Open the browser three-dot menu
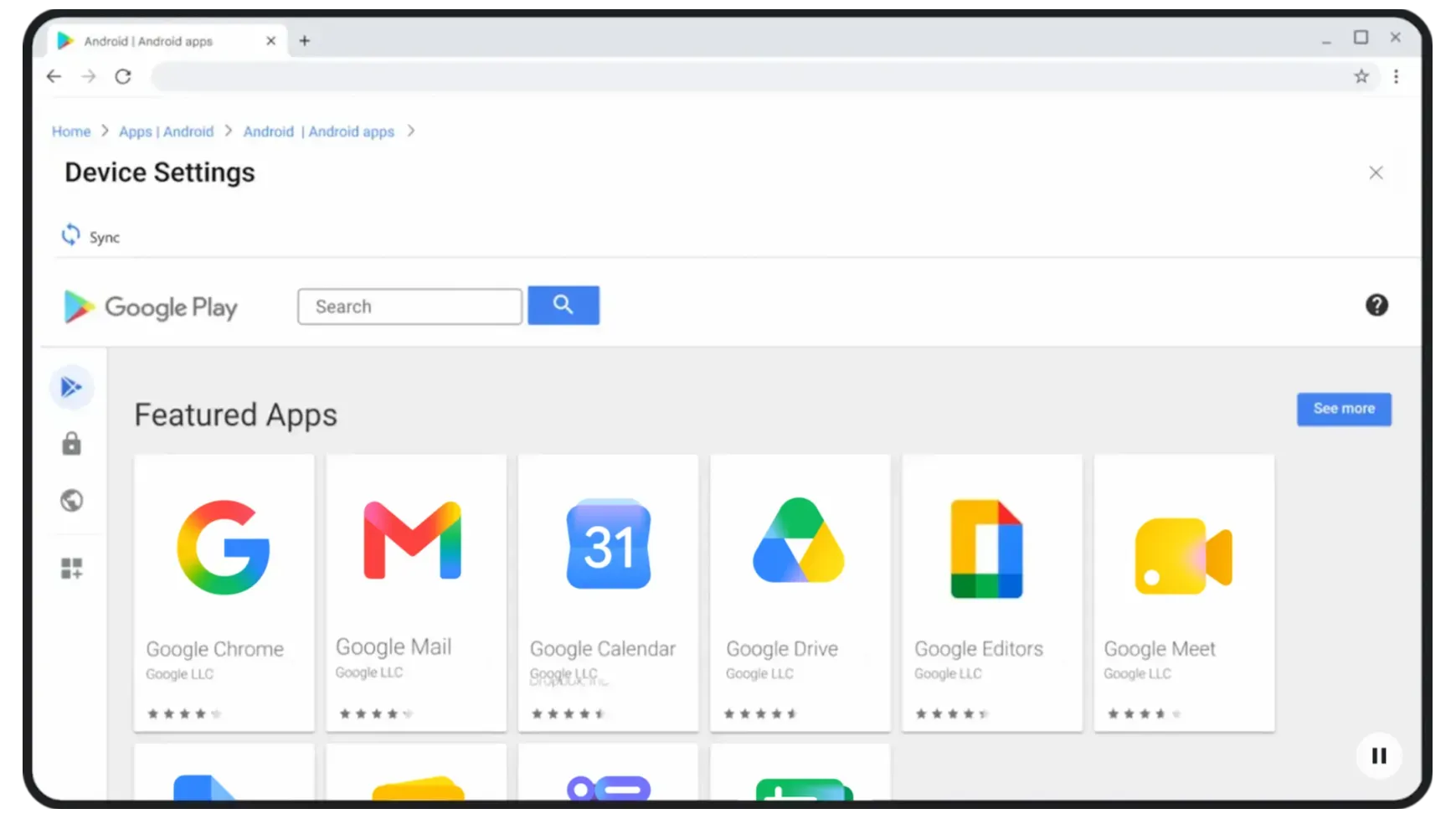Viewport: 1456px width, 819px height. pos(1396,76)
